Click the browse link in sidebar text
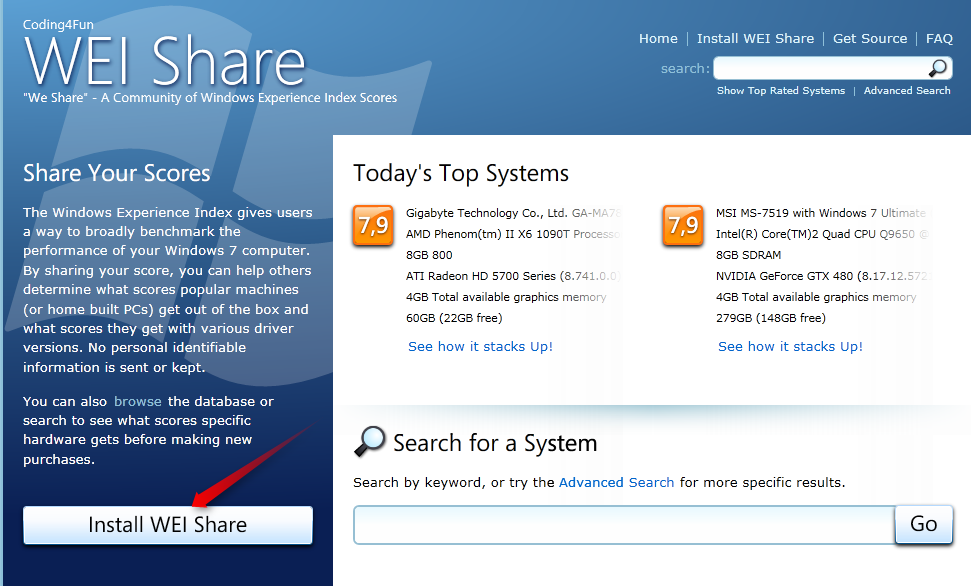 point(137,401)
